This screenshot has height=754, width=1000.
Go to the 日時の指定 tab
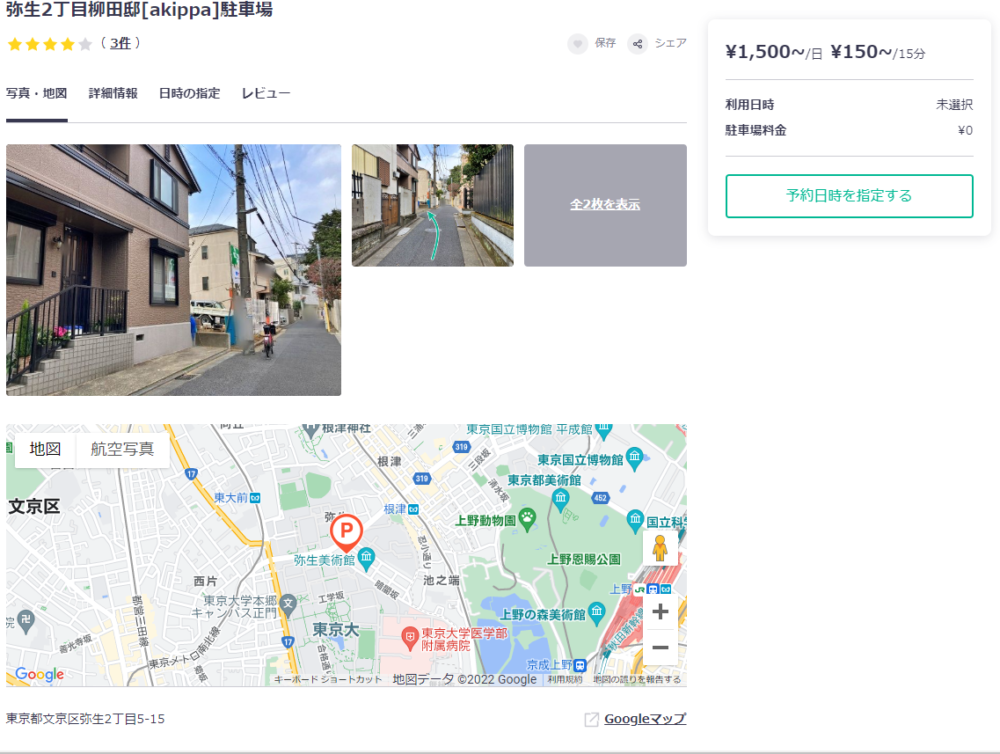coord(189,94)
